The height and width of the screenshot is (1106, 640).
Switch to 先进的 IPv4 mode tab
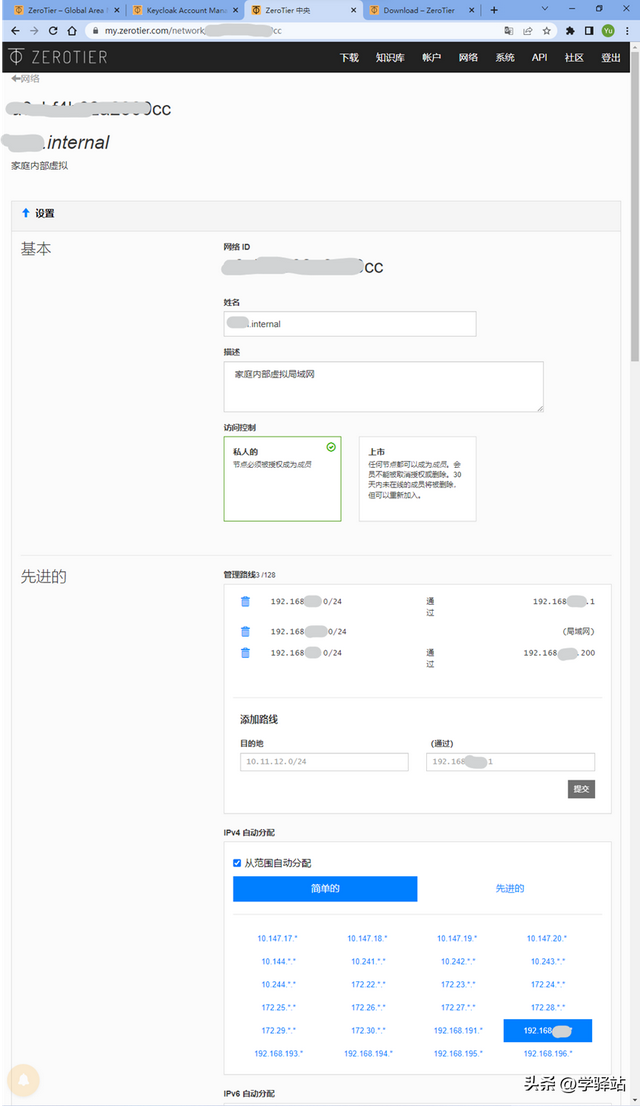[510, 889]
